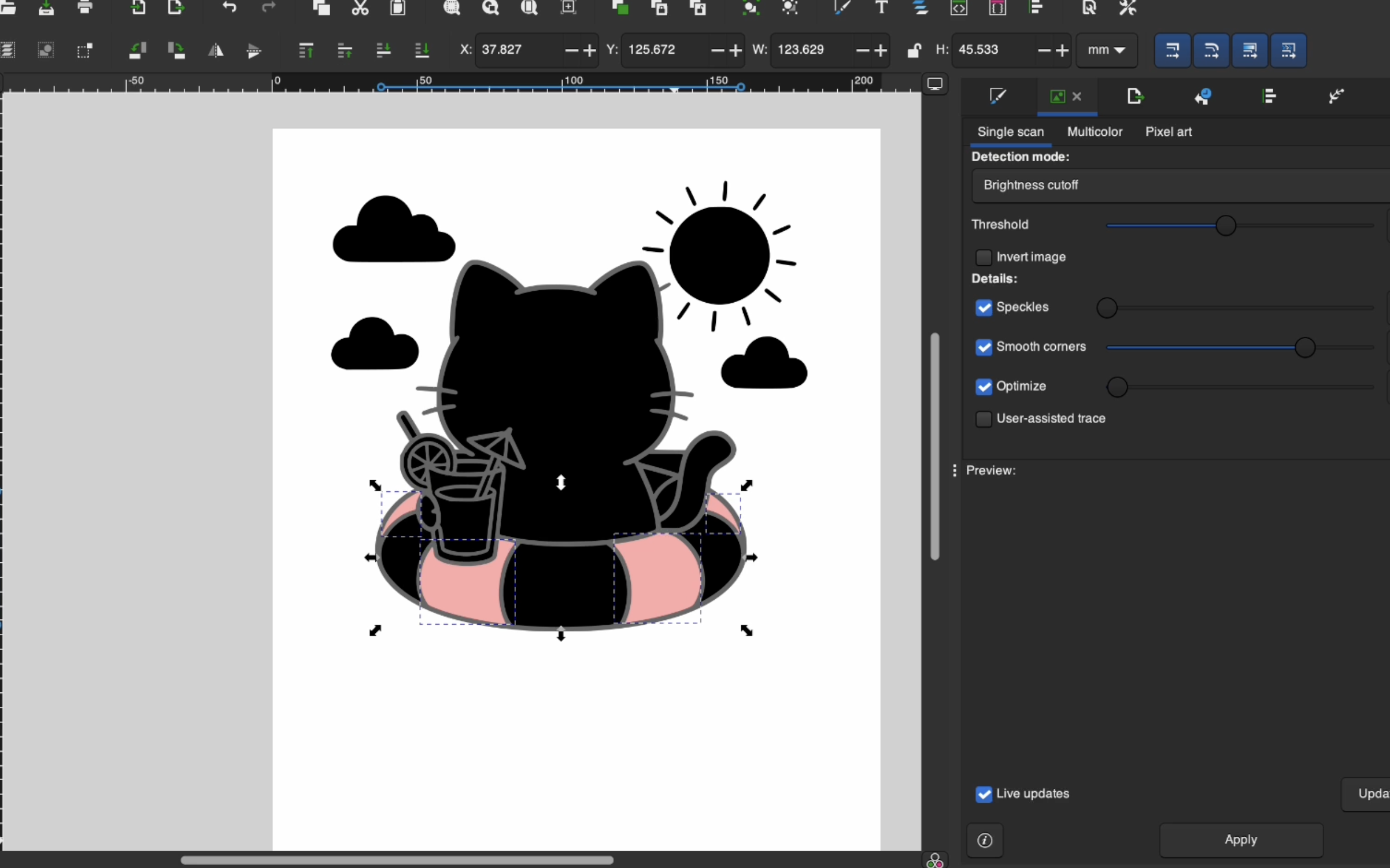Click the Cut scissors icon
The image size is (1390, 868).
pyautogui.click(x=360, y=8)
